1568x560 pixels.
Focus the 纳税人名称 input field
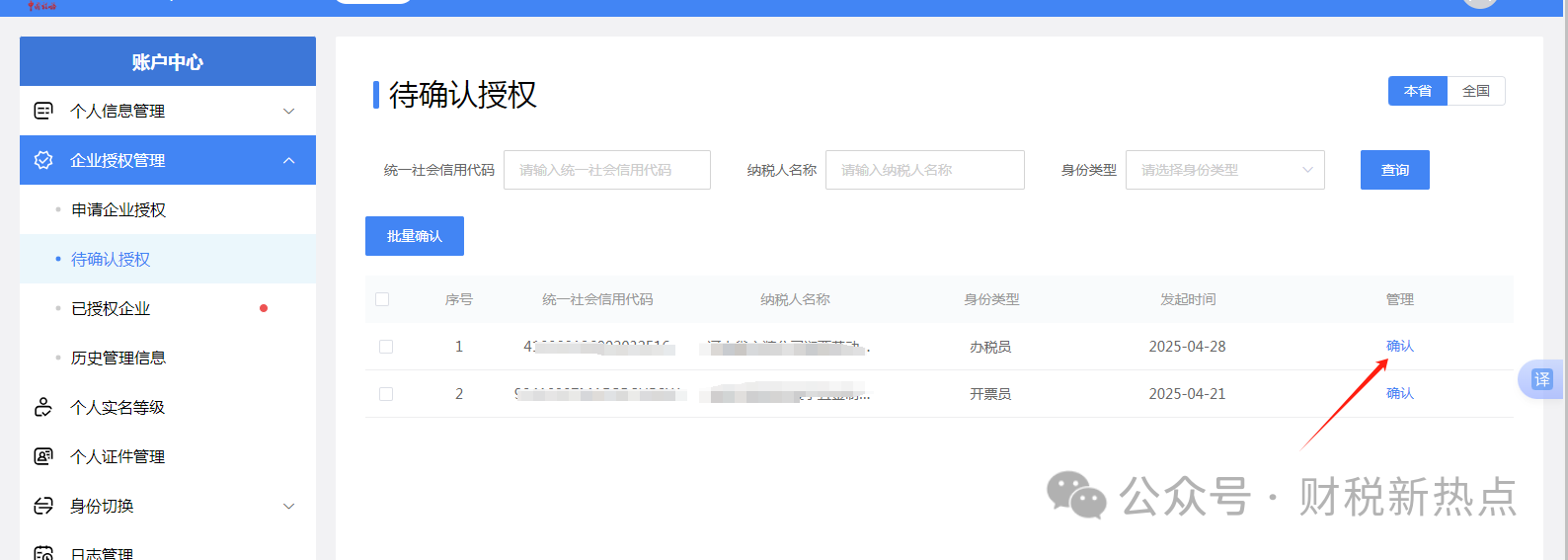pyautogui.click(x=925, y=170)
